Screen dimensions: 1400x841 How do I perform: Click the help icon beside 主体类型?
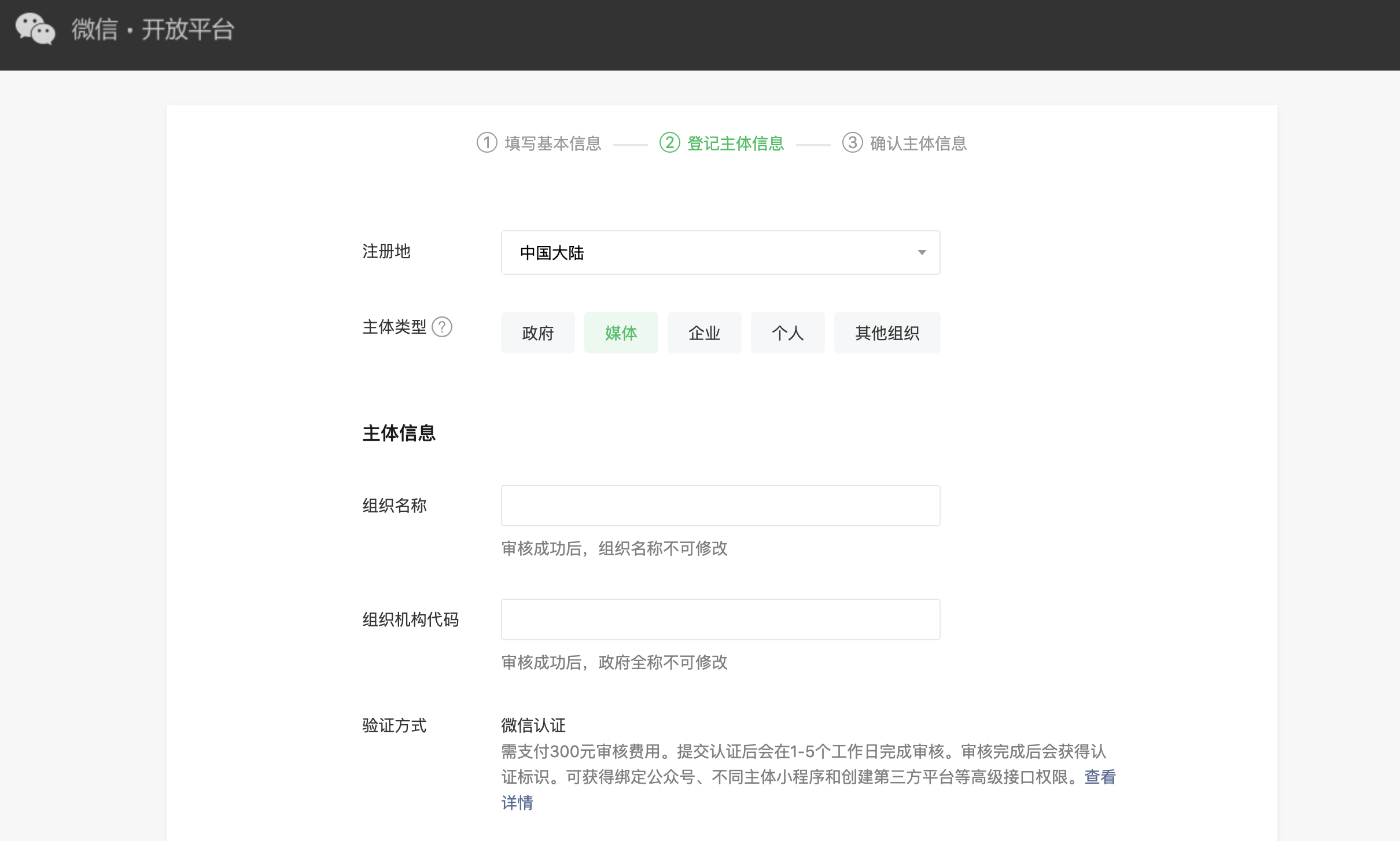click(x=442, y=327)
